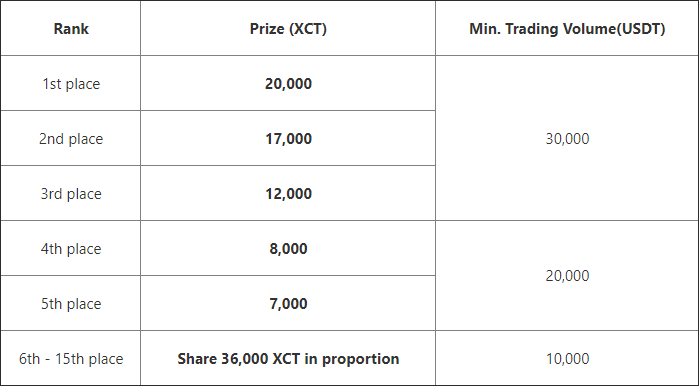The image size is (699, 386).
Task: Click the 20,000 prize value in bold
Action: coord(288,83)
